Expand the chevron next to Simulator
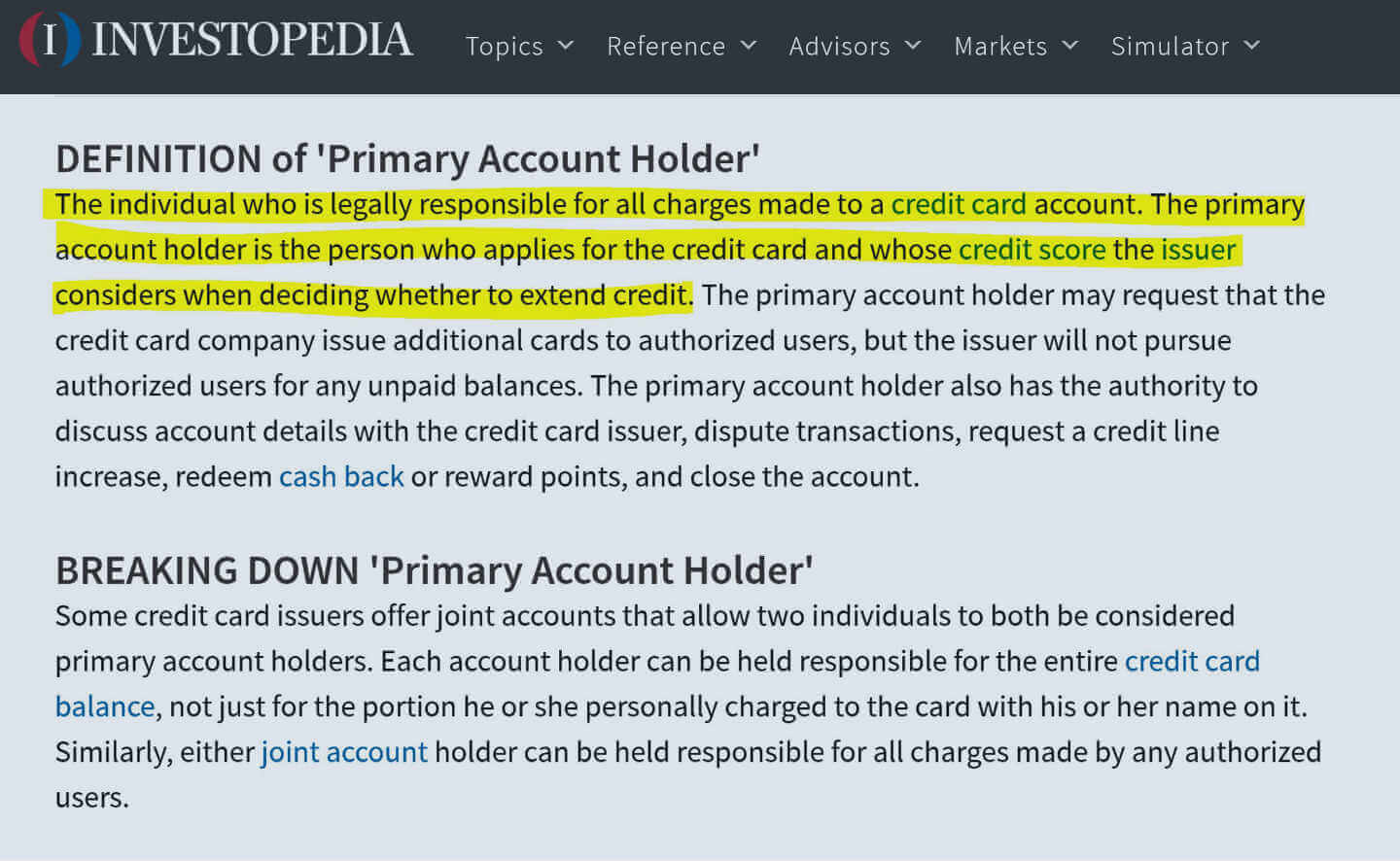Viewport: 1400px width, 861px height. click(x=1252, y=45)
